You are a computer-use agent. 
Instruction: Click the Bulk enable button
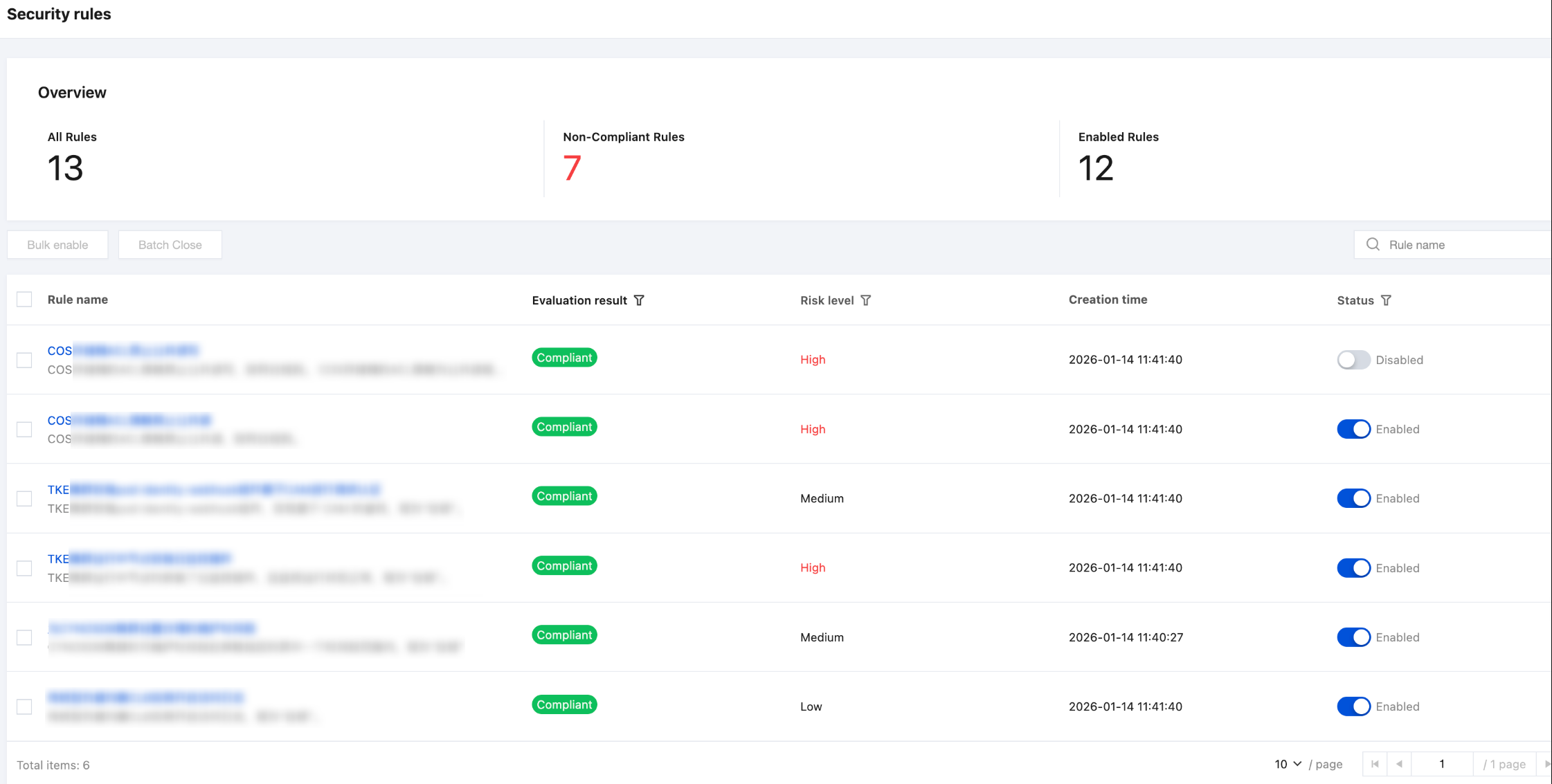(57, 245)
